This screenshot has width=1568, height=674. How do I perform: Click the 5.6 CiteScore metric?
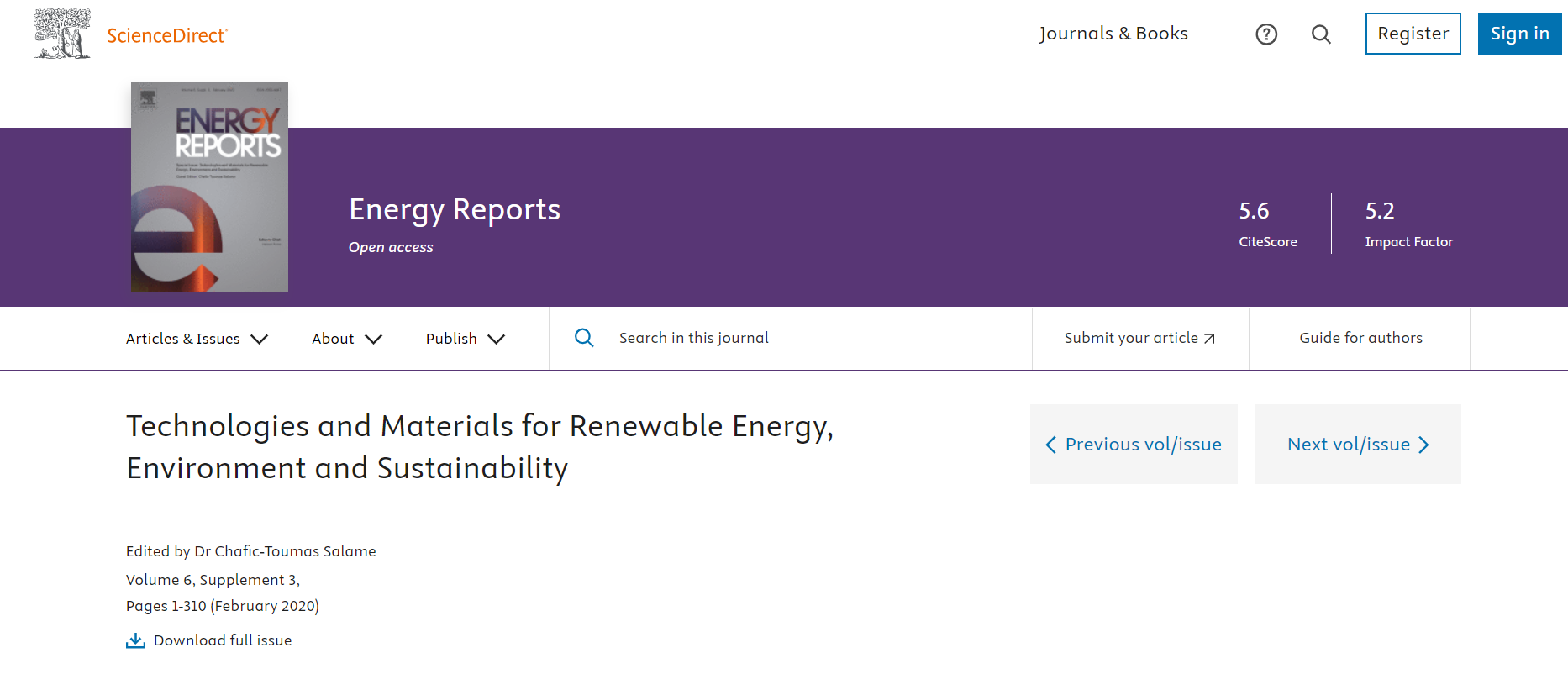click(x=1268, y=224)
